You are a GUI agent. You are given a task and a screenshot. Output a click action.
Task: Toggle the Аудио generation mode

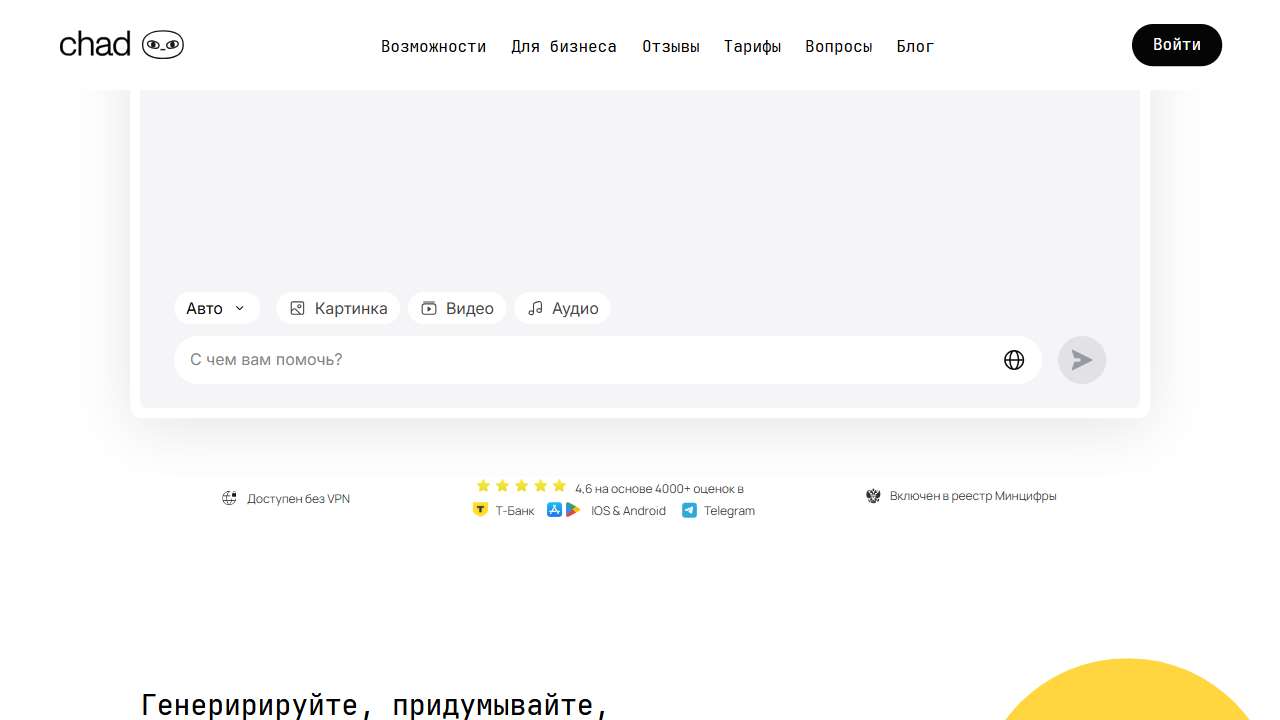[x=562, y=308]
